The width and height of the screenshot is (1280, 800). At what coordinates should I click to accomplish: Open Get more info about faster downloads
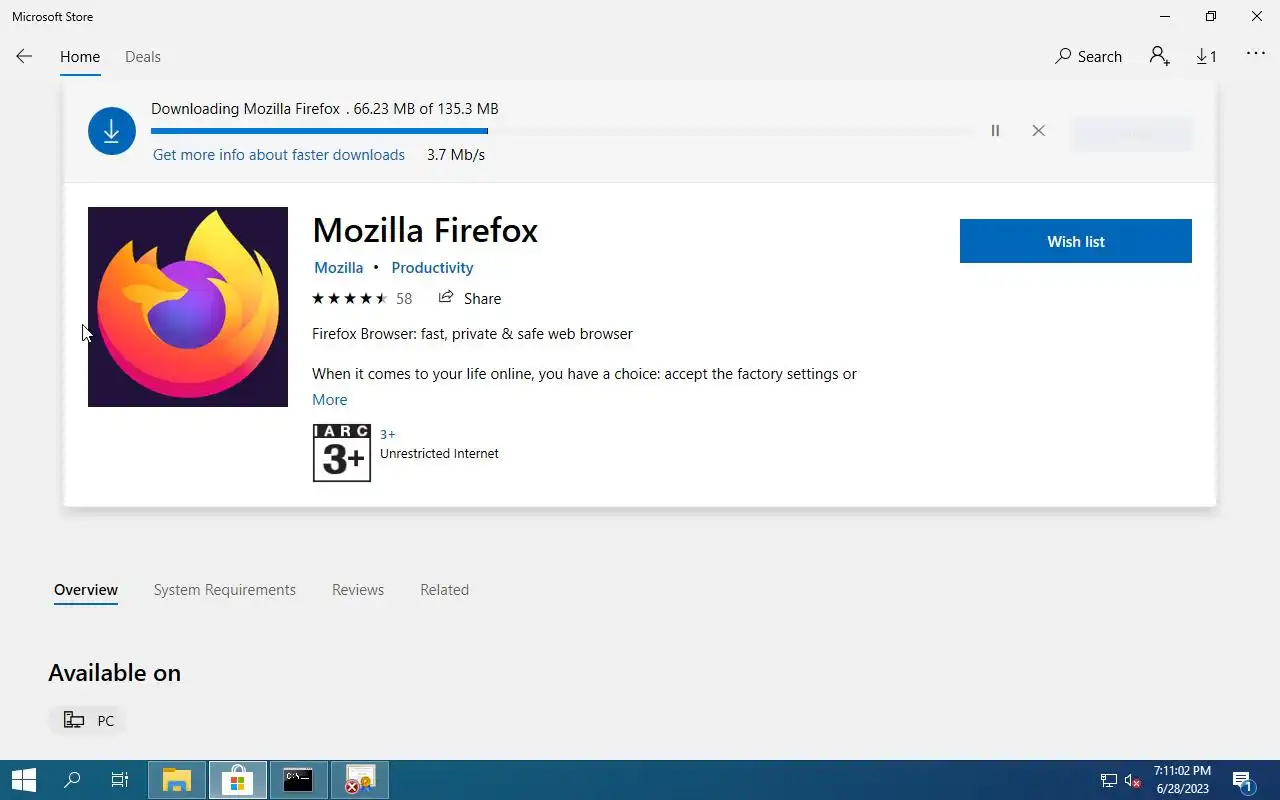coord(279,155)
